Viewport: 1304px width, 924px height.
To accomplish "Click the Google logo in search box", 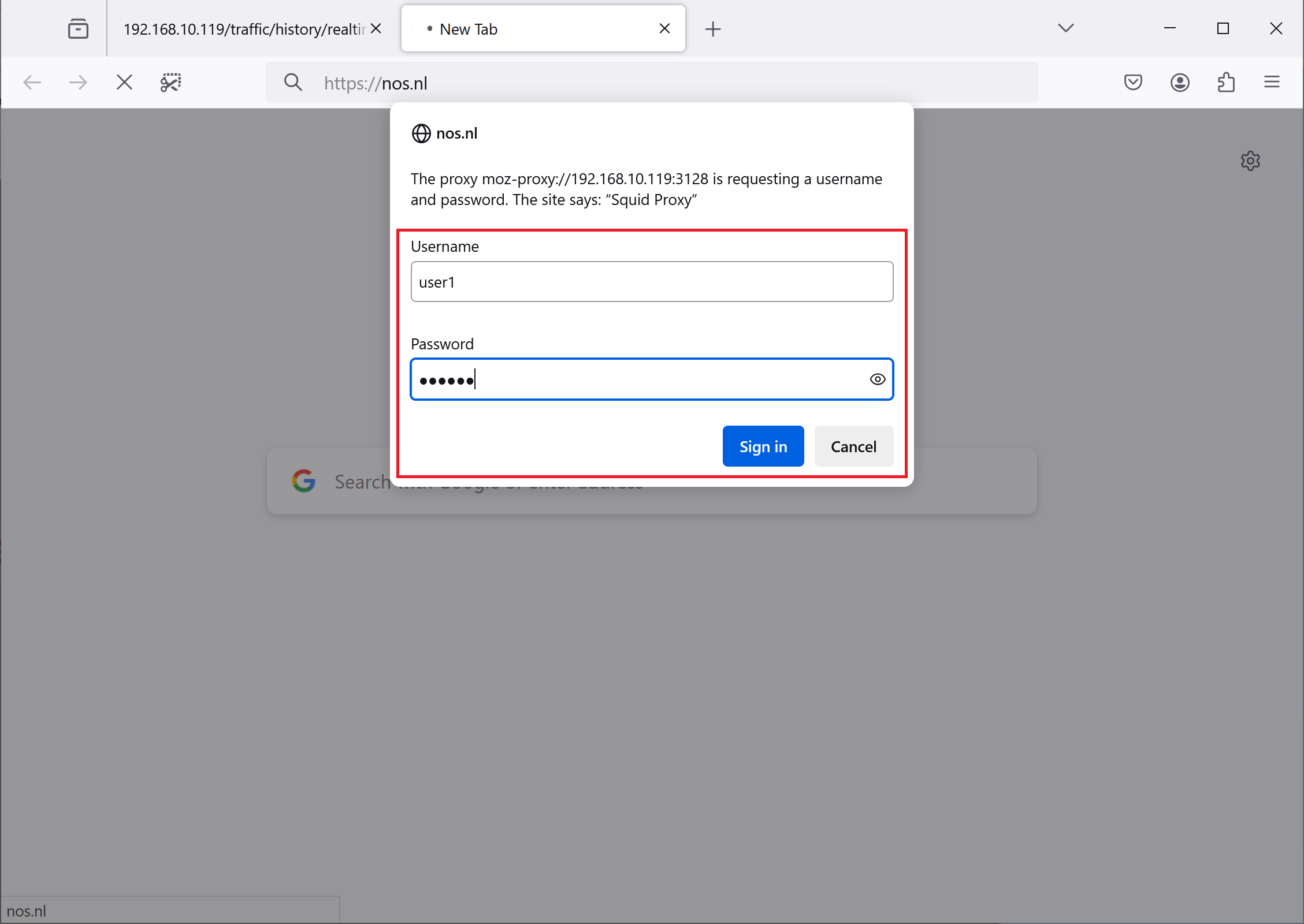I will tap(304, 480).
